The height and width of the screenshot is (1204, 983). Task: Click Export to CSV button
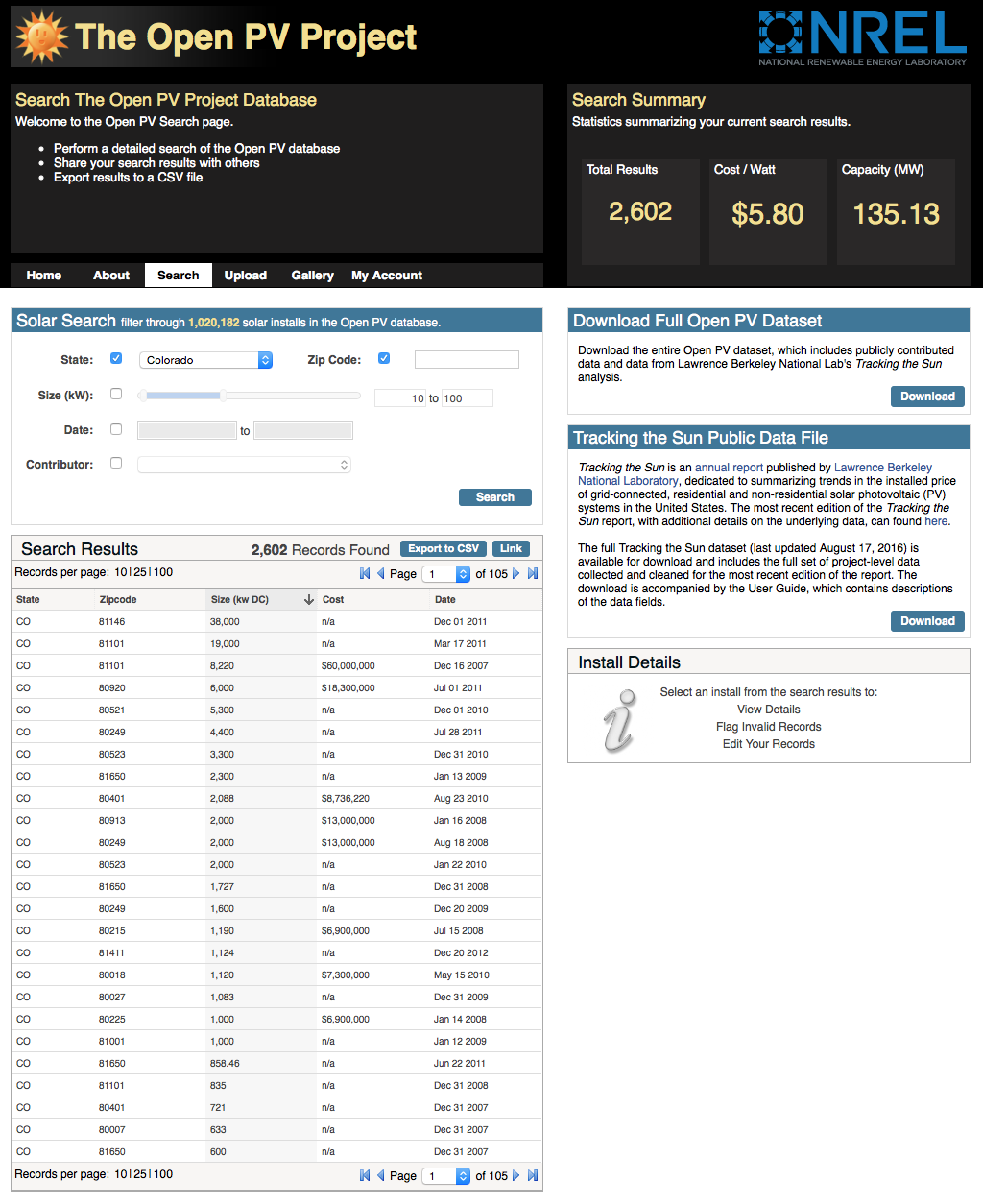[x=444, y=549]
